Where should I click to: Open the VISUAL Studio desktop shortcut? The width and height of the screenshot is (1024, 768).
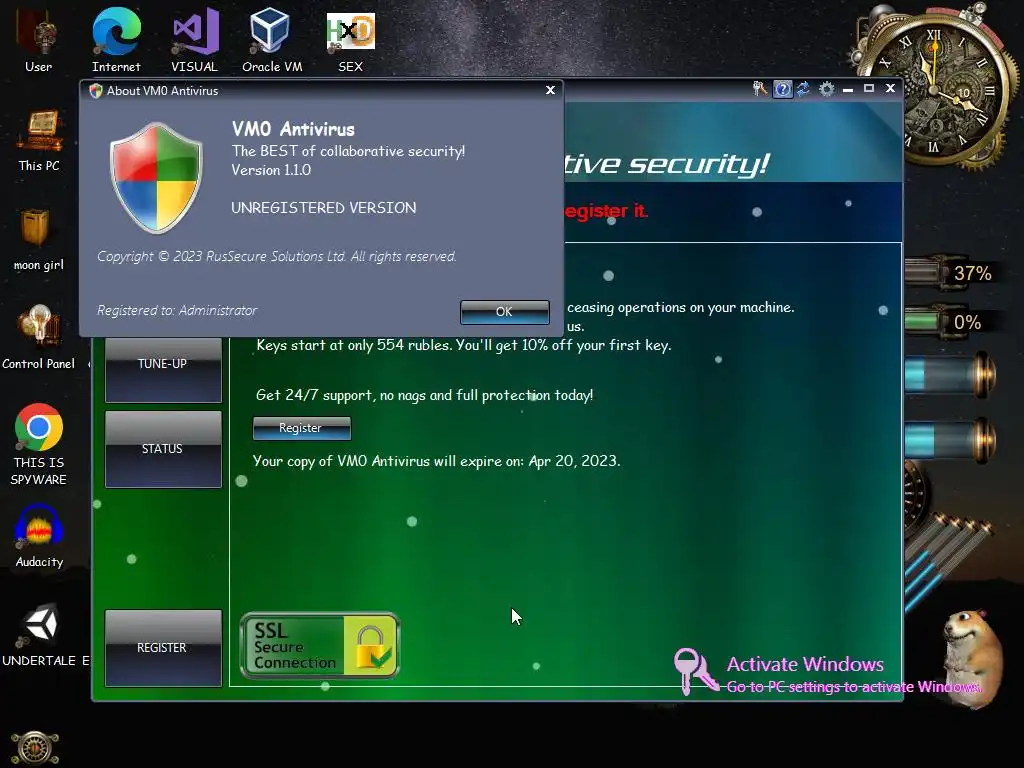point(195,40)
